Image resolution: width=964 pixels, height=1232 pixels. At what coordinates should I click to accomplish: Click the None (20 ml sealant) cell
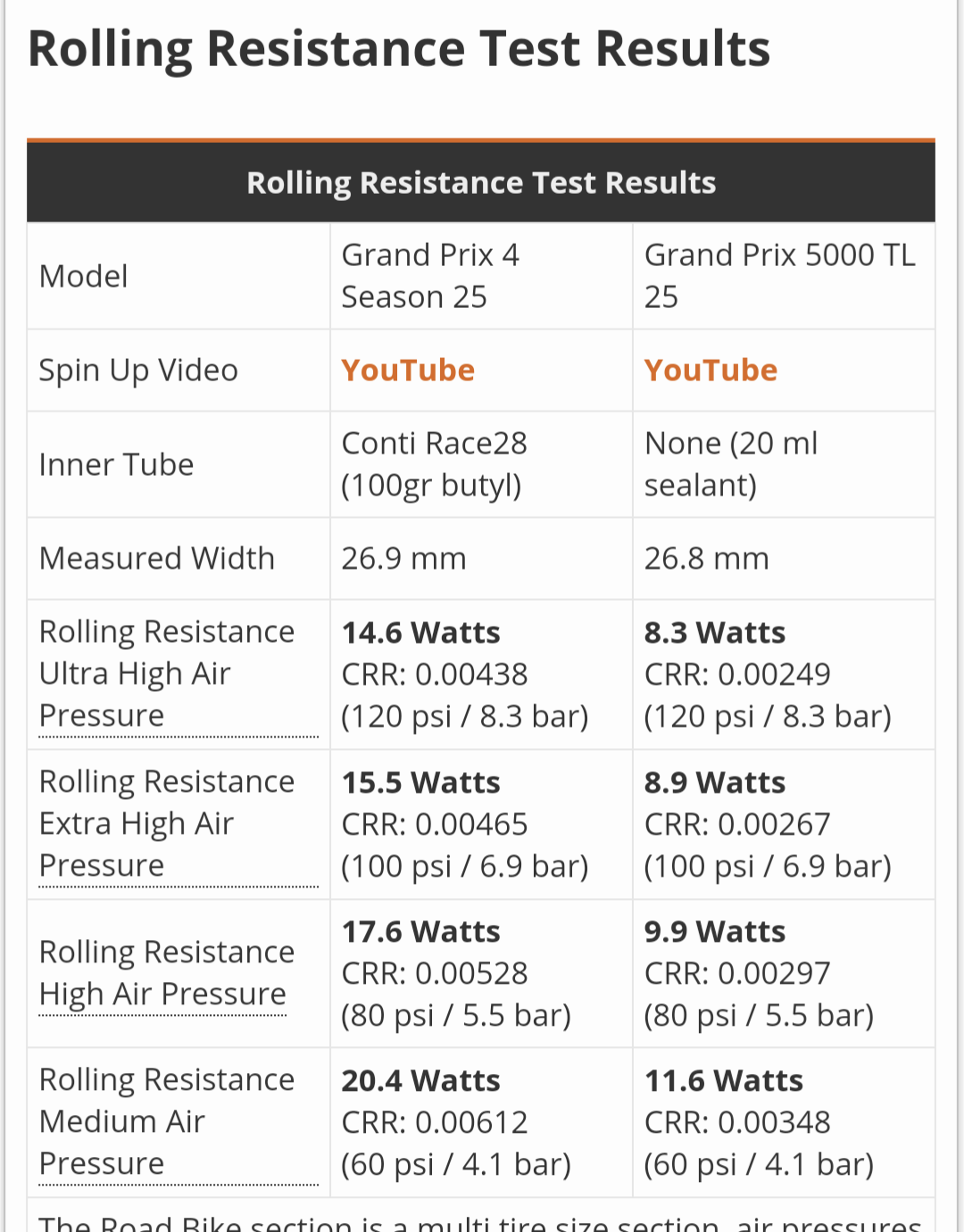pyautogui.click(x=731, y=464)
